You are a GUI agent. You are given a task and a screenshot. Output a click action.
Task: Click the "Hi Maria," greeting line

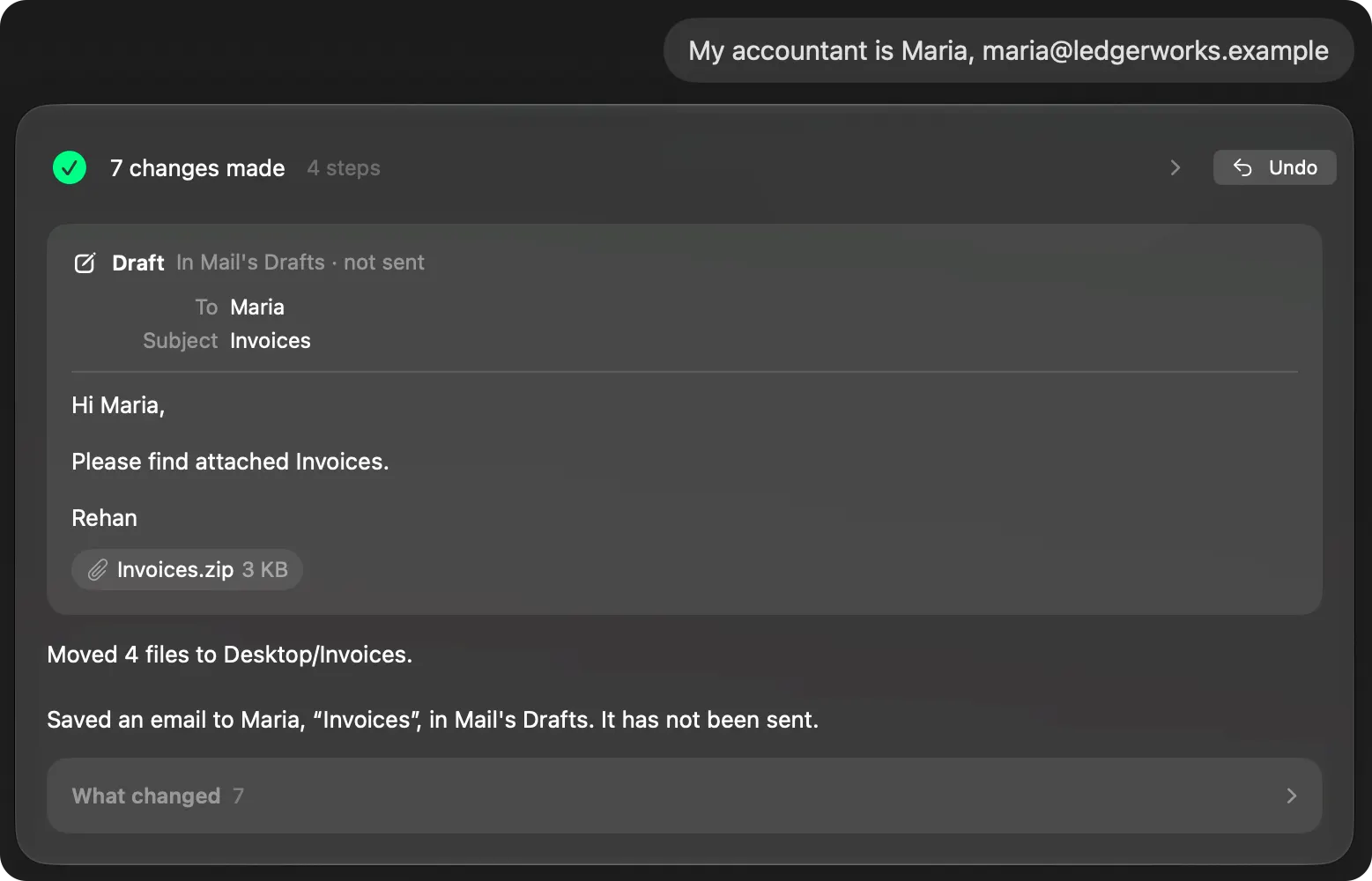(x=118, y=405)
